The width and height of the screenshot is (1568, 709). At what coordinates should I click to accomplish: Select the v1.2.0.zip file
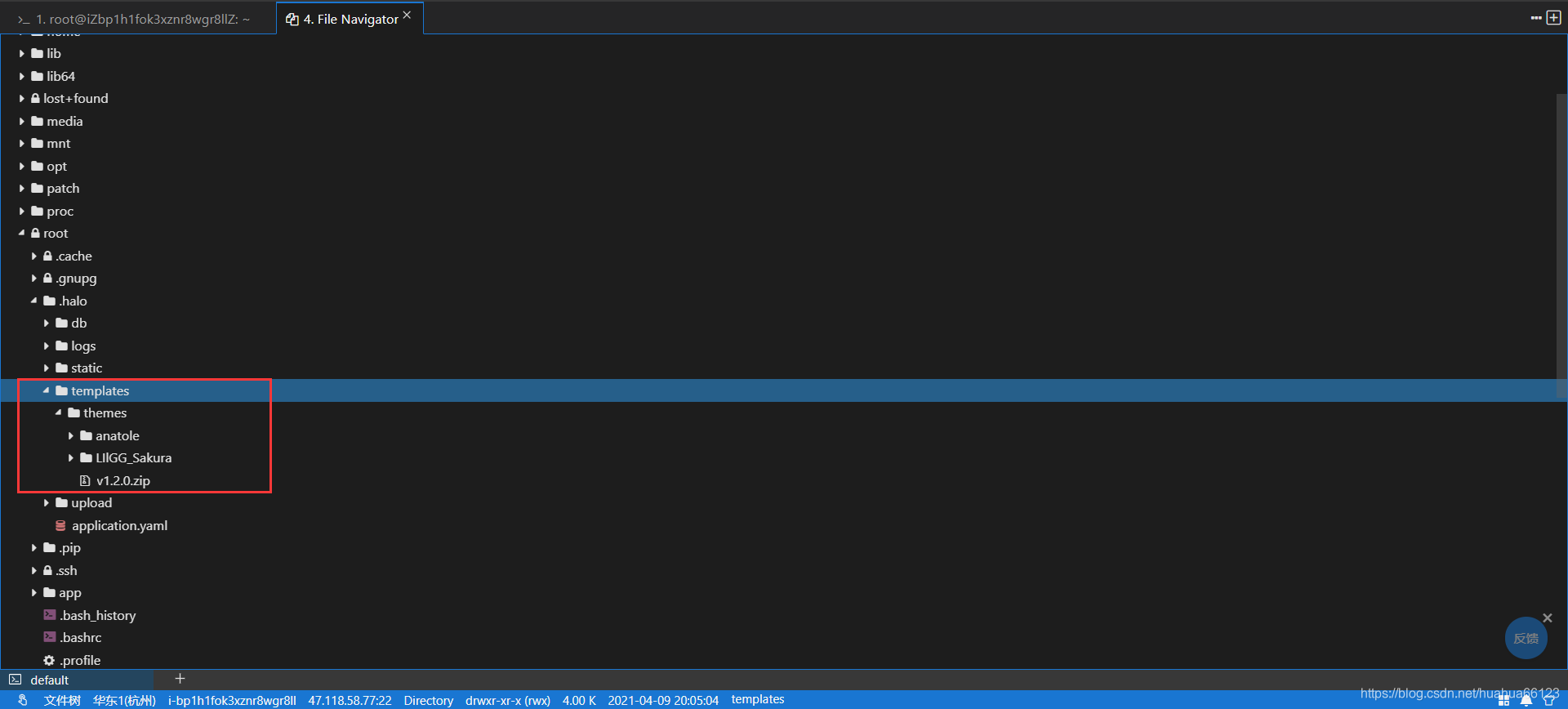(123, 480)
